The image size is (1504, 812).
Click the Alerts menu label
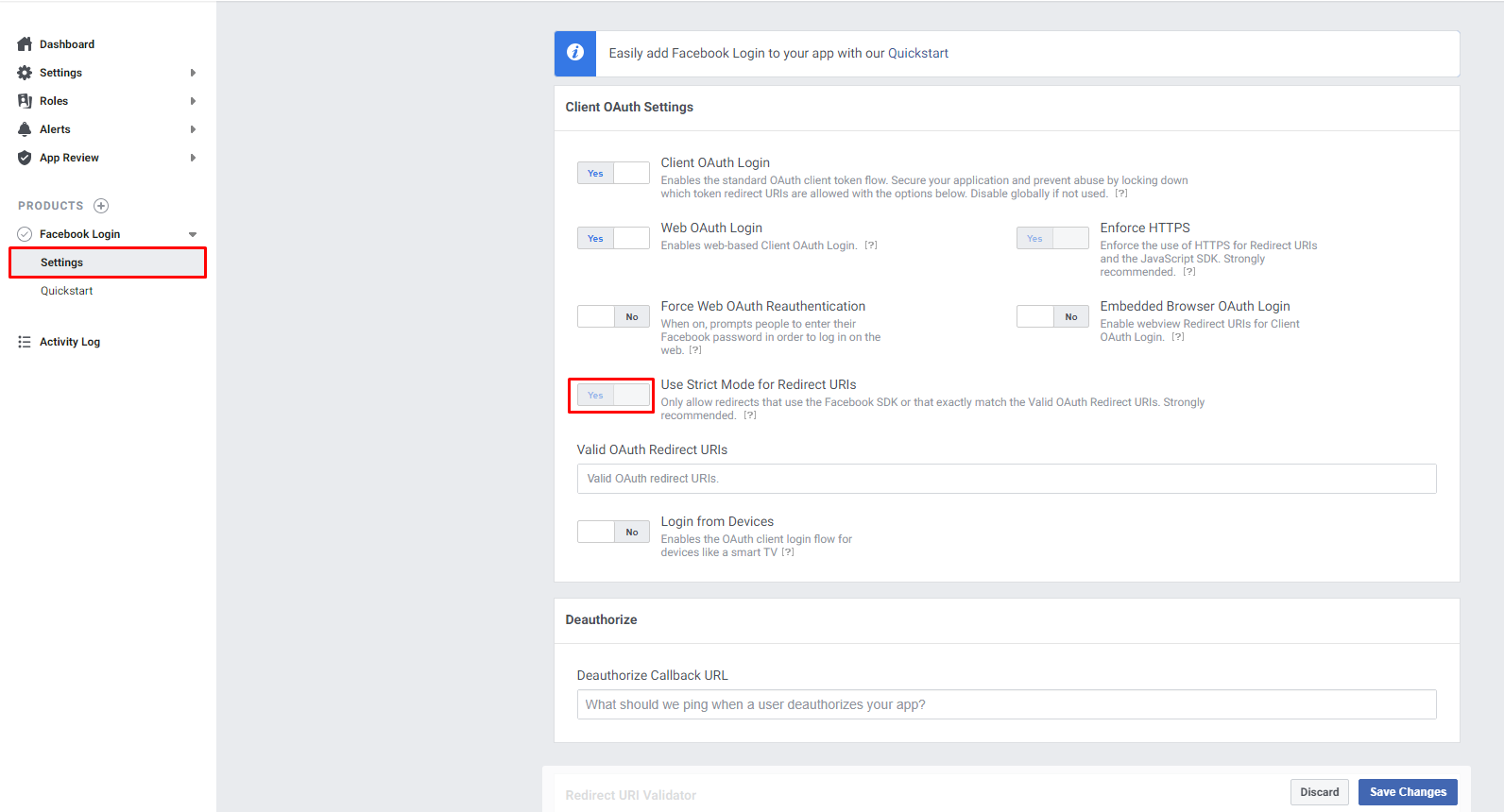click(x=55, y=129)
